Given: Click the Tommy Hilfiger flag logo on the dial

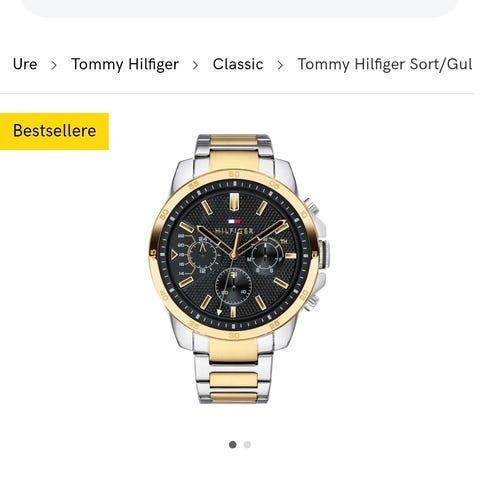Looking at the screenshot, I should pyautogui.click(x=234, y=221).
